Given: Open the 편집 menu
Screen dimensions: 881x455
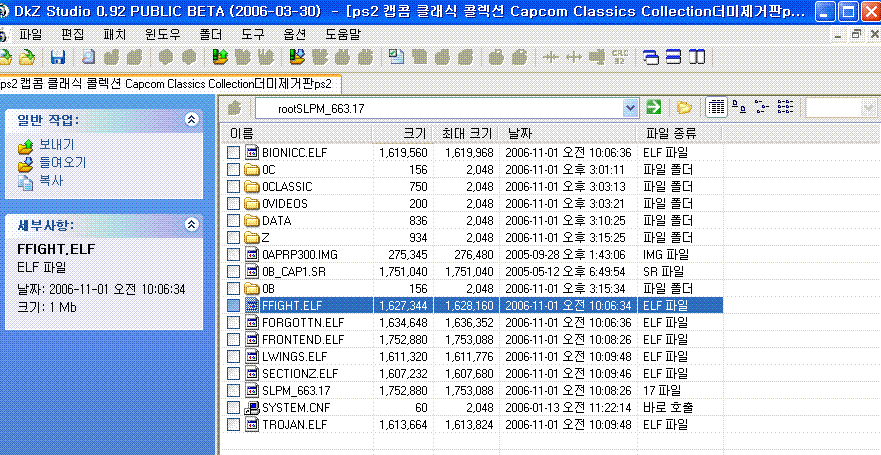Looking at the screenshot, I should click(x=72, y=35).
